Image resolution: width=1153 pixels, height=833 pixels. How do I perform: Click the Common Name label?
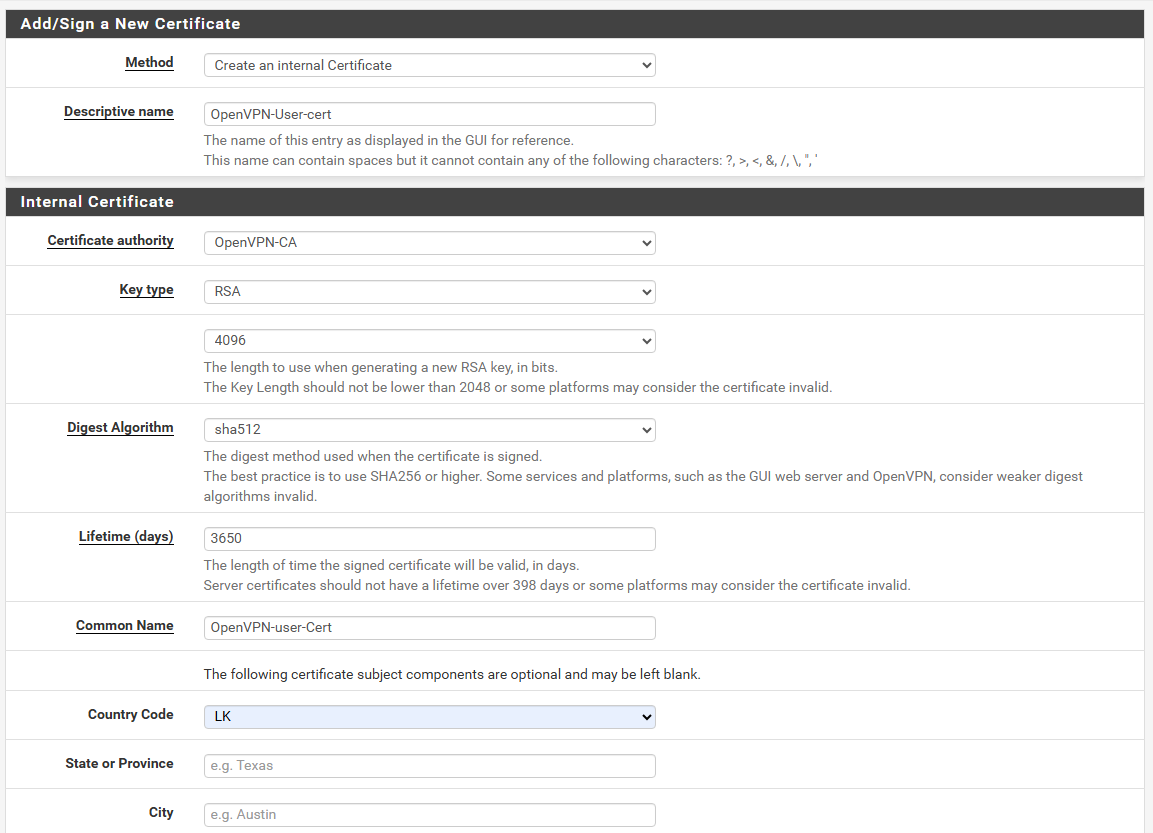124,625
